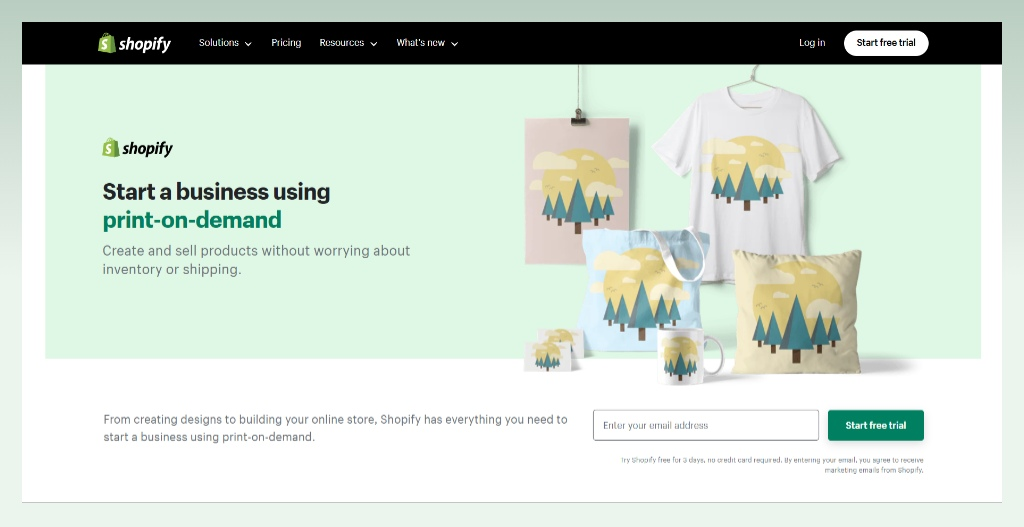
Task: Click the 'Try Shopify free' disclaimer text
Action: 772,465
